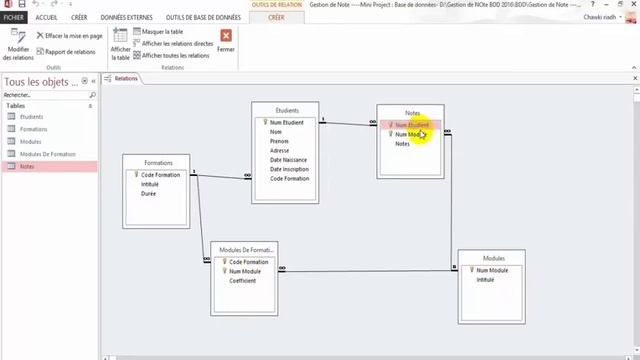Screen dimensions: 640x360
Task: Click Adresse field in Etudiants table
Action: (x=279, y=151)
